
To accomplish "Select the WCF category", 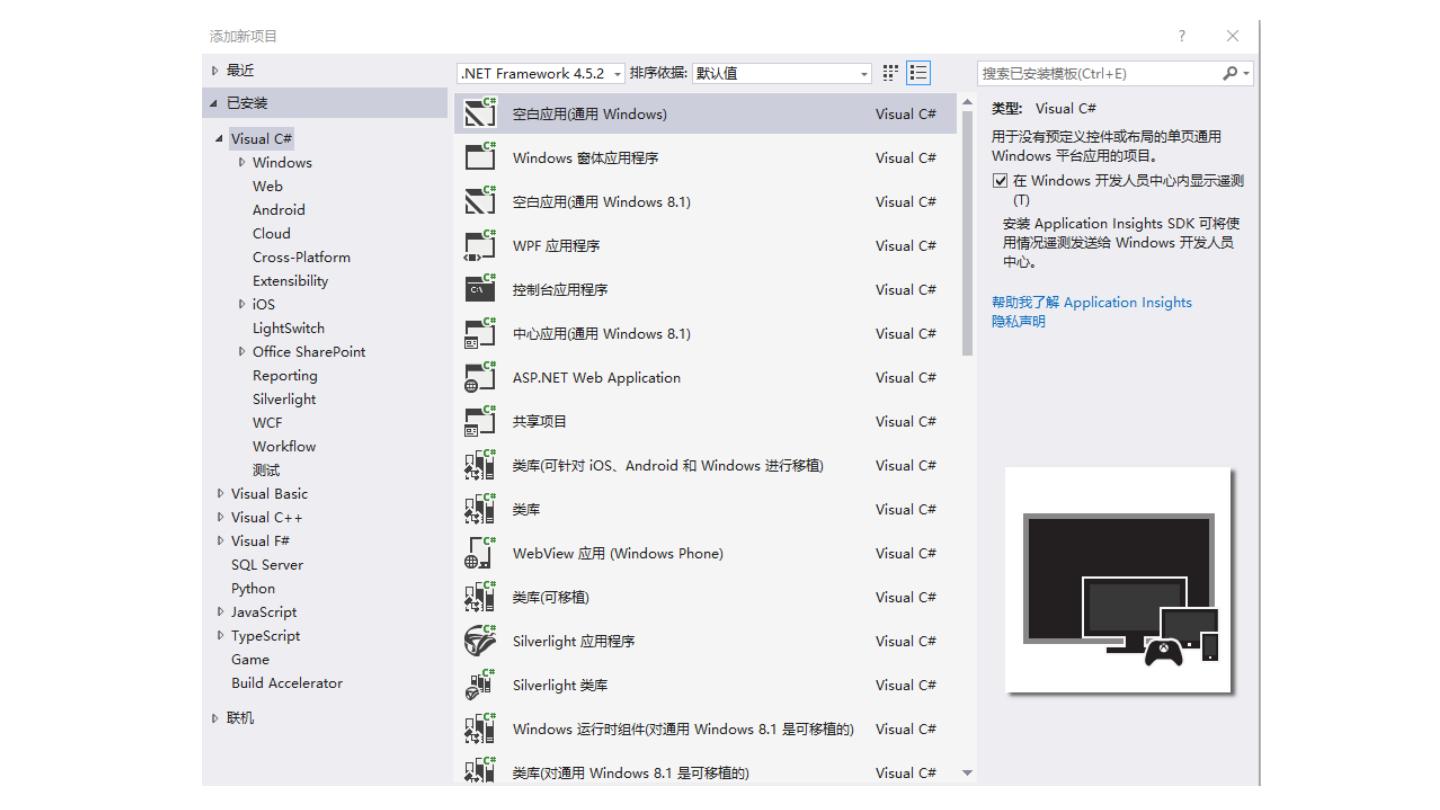I will [x=267, y=423].
